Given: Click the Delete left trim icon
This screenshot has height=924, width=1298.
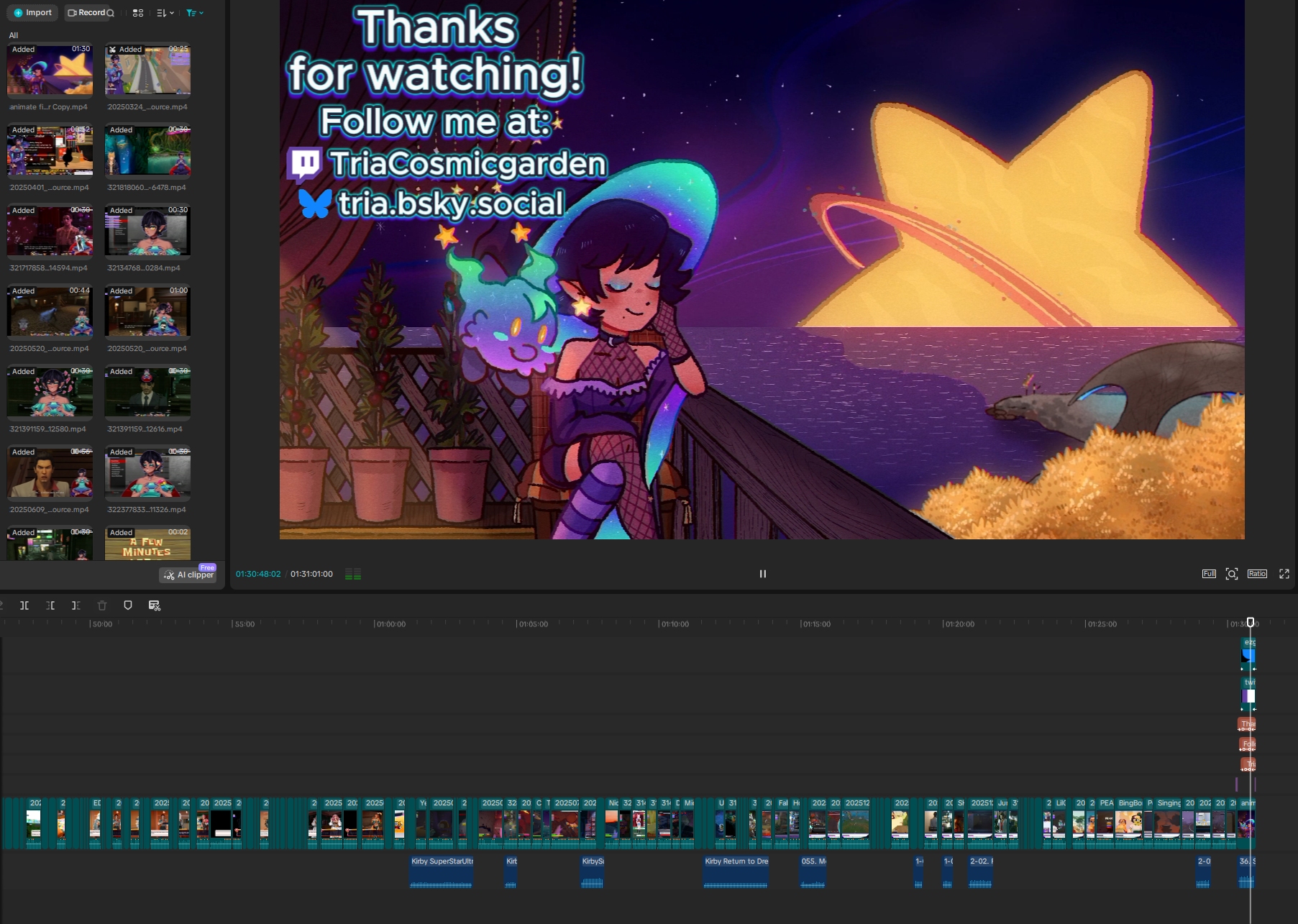Looking at the screenshot, I should click(x=50, y=605).
